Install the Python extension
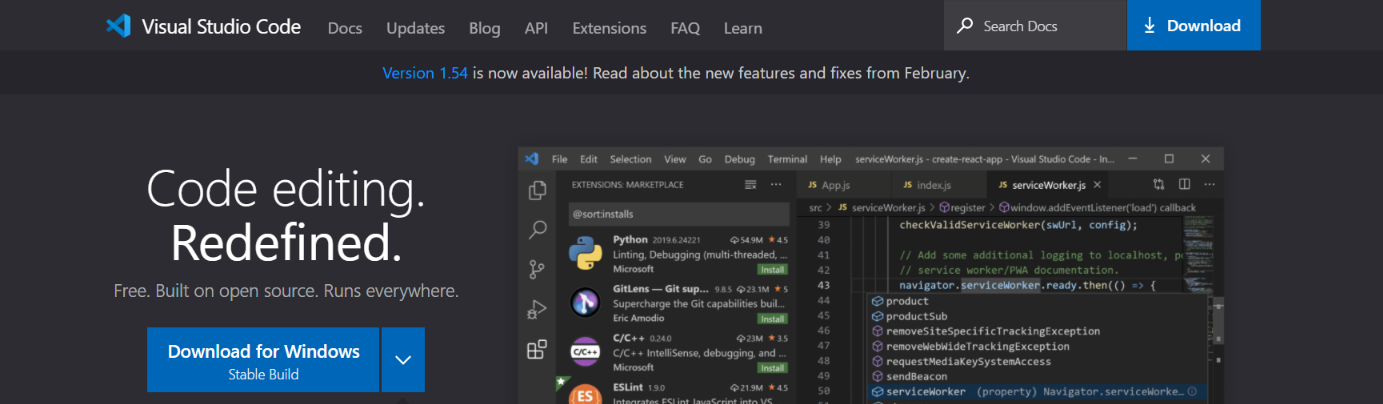The image size is (1383, 404). (x=771, y=269)
